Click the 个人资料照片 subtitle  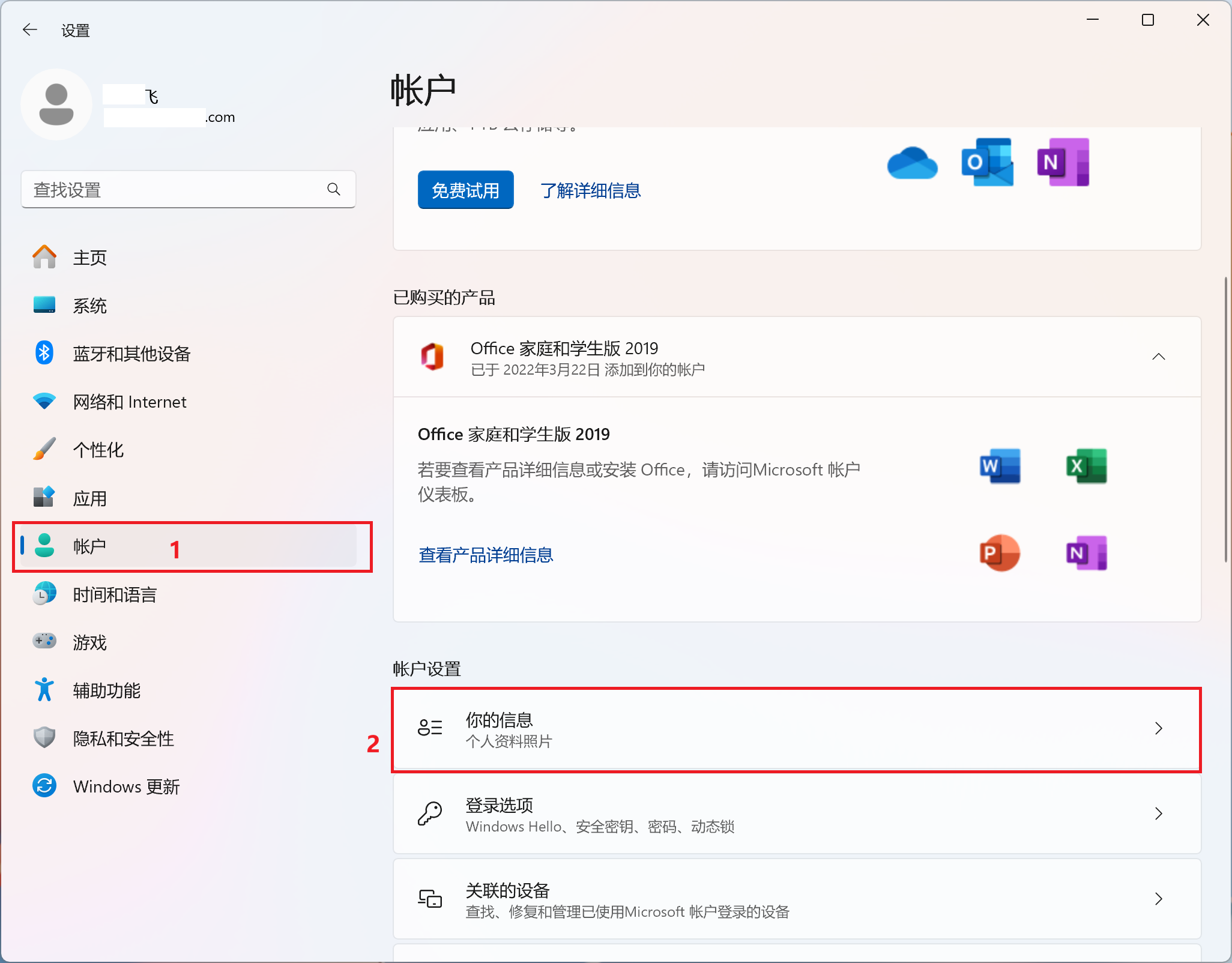[509, 742]
